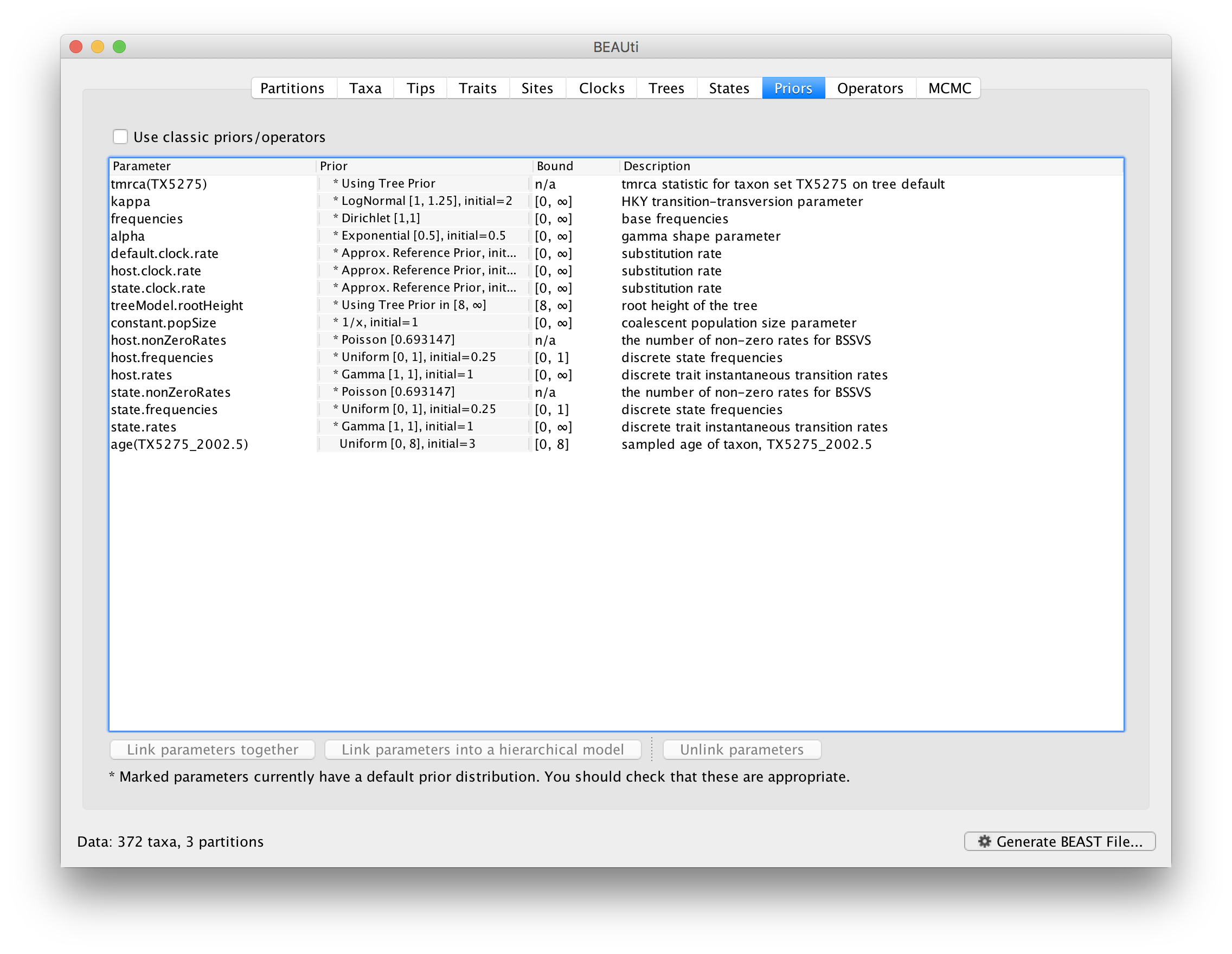Select host.nonZeroRates parameter name
The image size is (1232, 954).
[168, 340]
